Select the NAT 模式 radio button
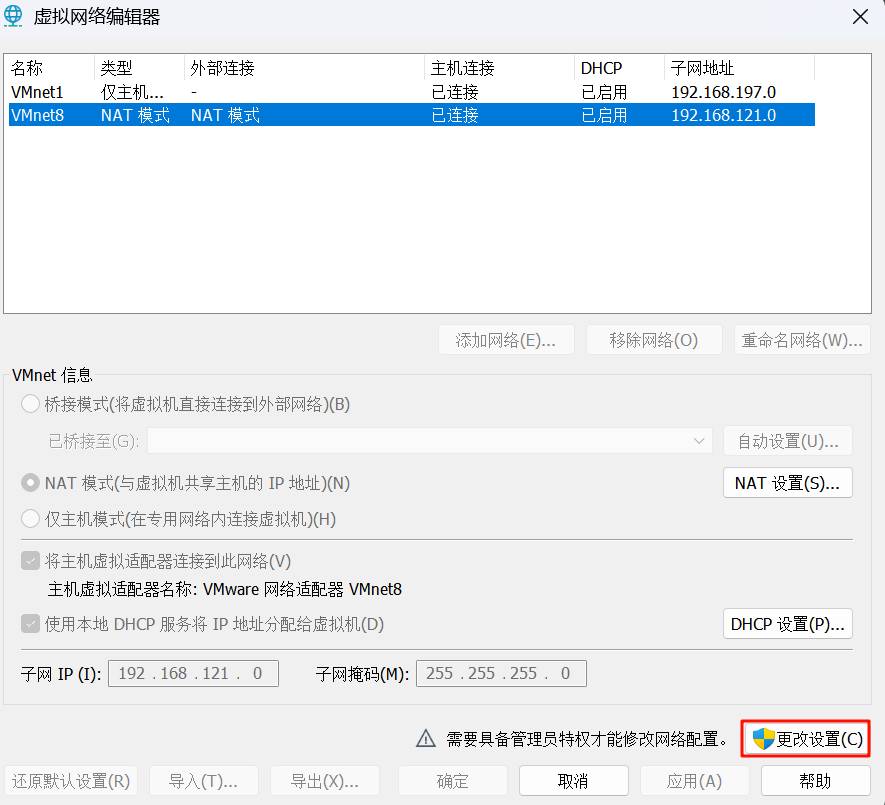This screenshot has height=805, width=885. tap(31, 483)
